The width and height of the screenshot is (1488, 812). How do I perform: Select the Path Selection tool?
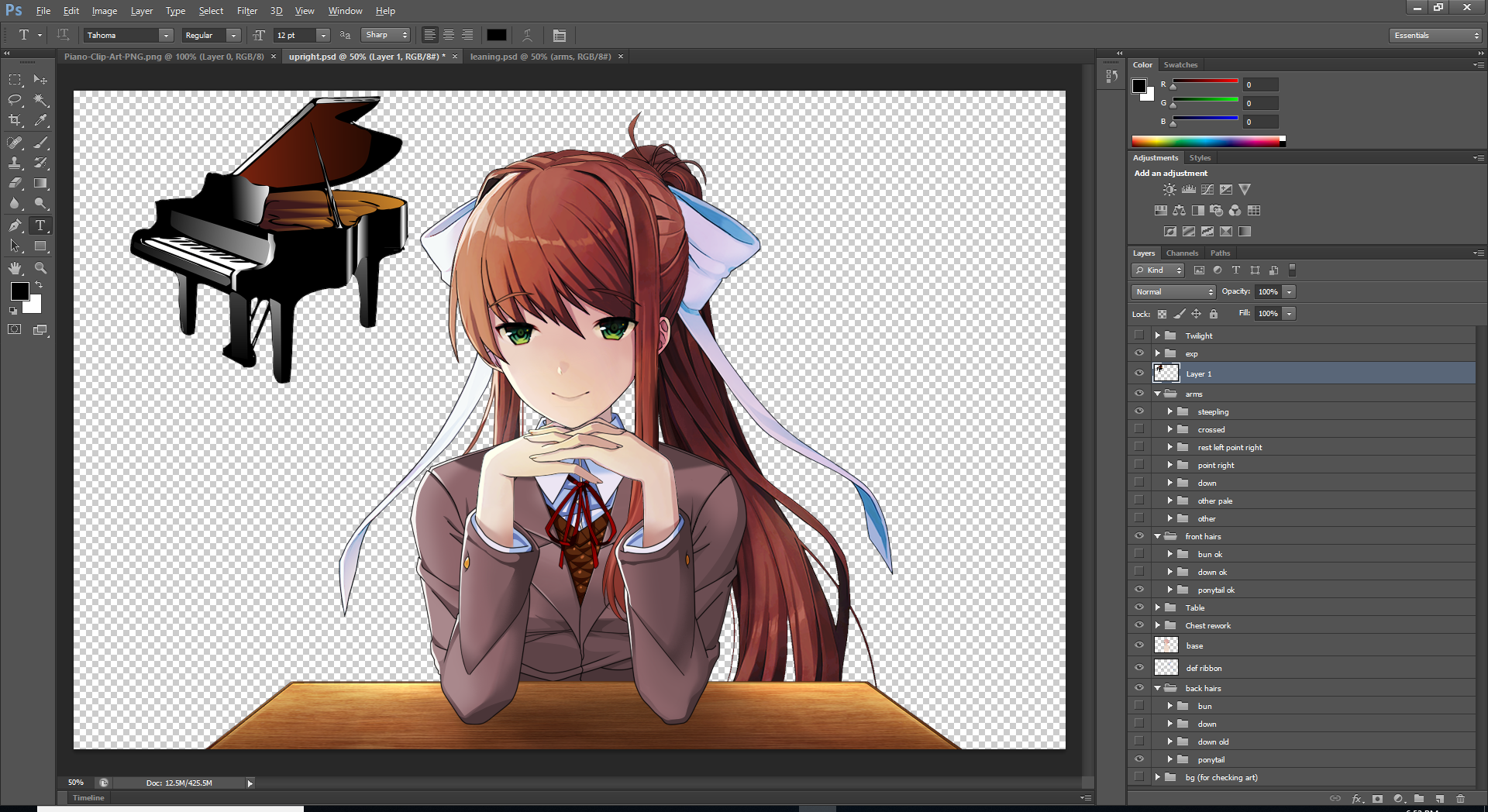pyautogui.click(x=15, y=246)
